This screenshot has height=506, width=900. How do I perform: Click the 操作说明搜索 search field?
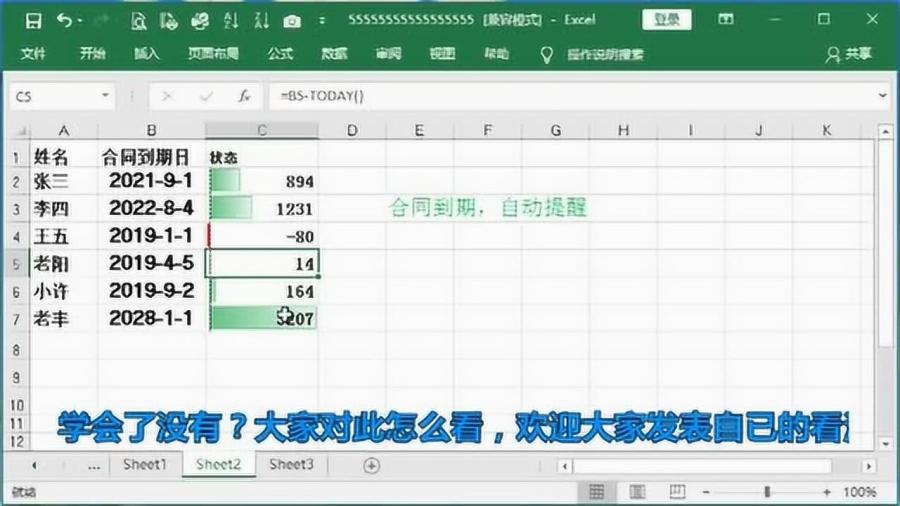605,55
